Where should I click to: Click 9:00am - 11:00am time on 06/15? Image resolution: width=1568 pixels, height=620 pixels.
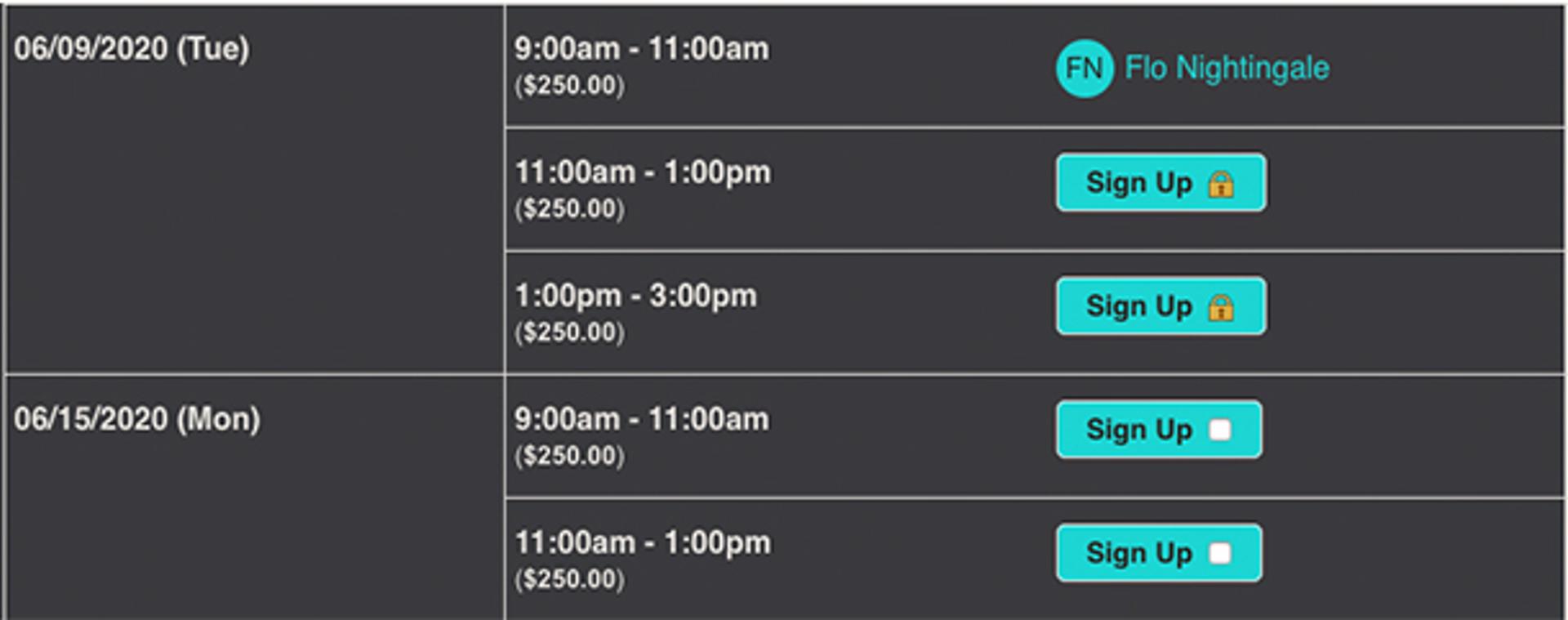641,419
